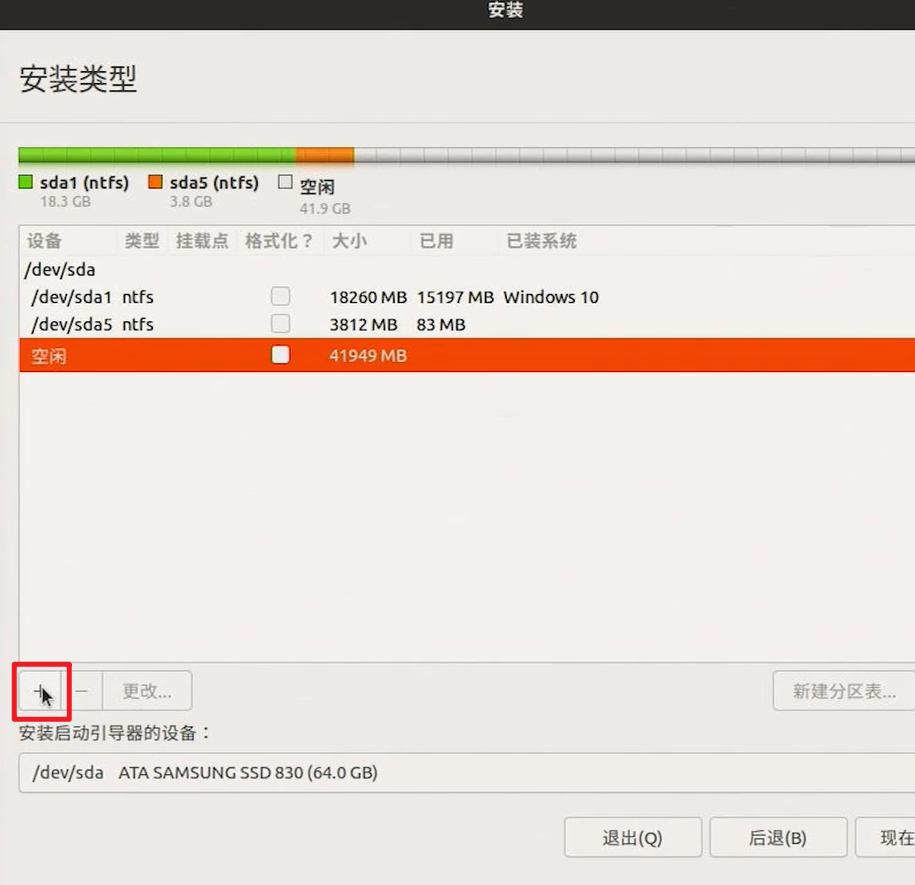Click the plus button to add partition
The height and width of the screenshot is (885, 915).
click(40, 691)
